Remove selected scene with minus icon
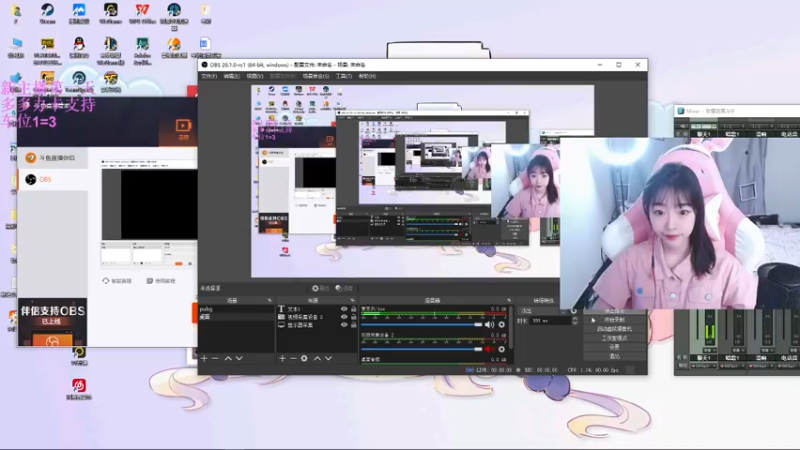Viewport: 800px width, 450px height. coord(215,359)
